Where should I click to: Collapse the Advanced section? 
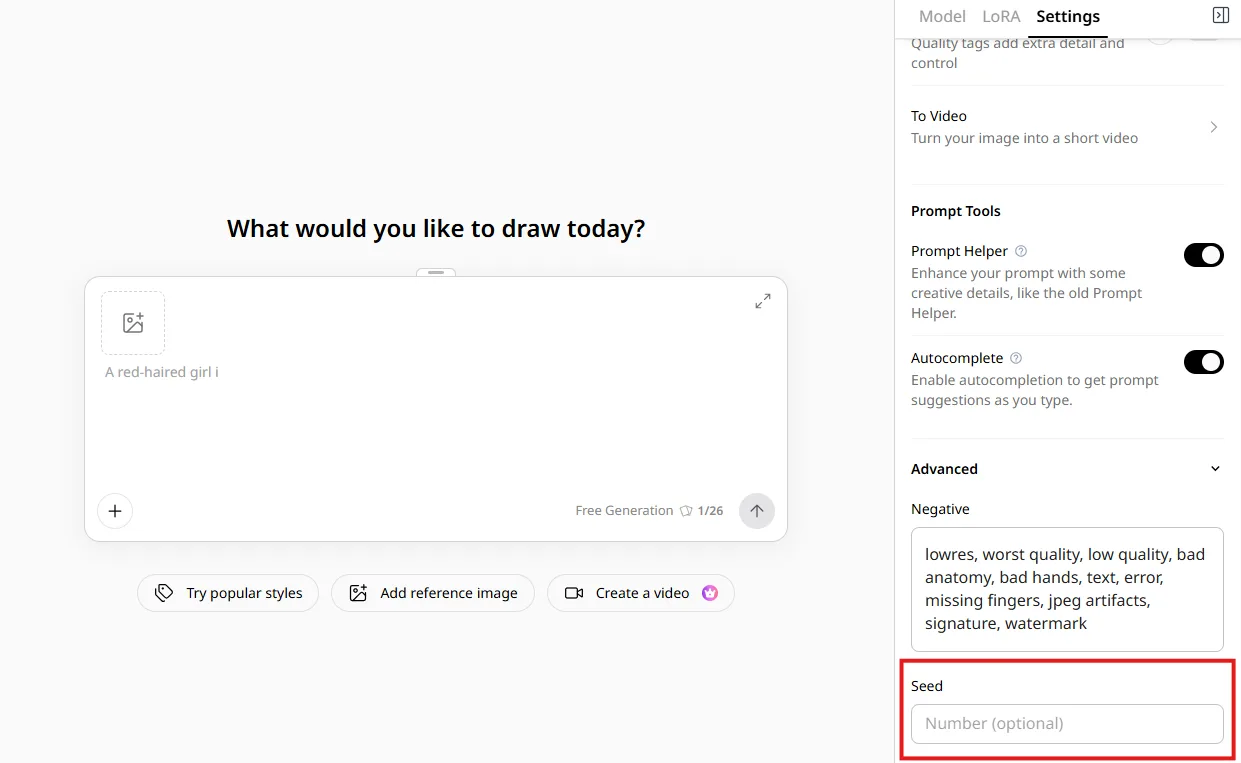pyautogui.click(x=1067, y=469)
